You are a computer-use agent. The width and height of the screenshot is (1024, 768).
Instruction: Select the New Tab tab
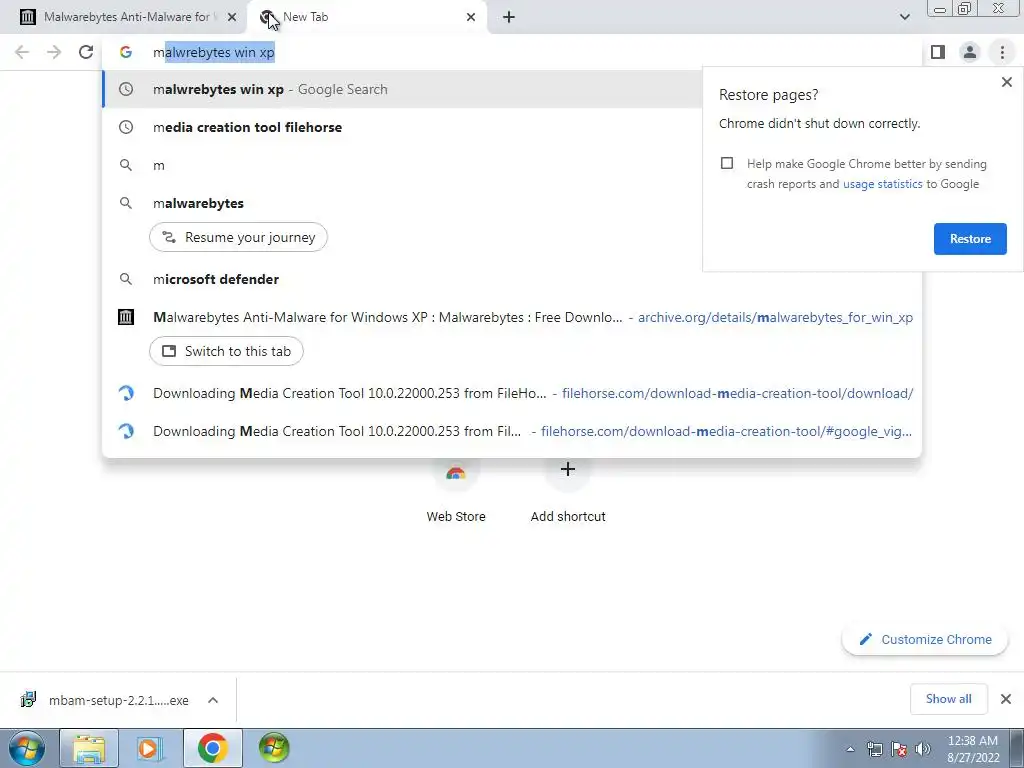pyautogui.click(x=366, y=17)
